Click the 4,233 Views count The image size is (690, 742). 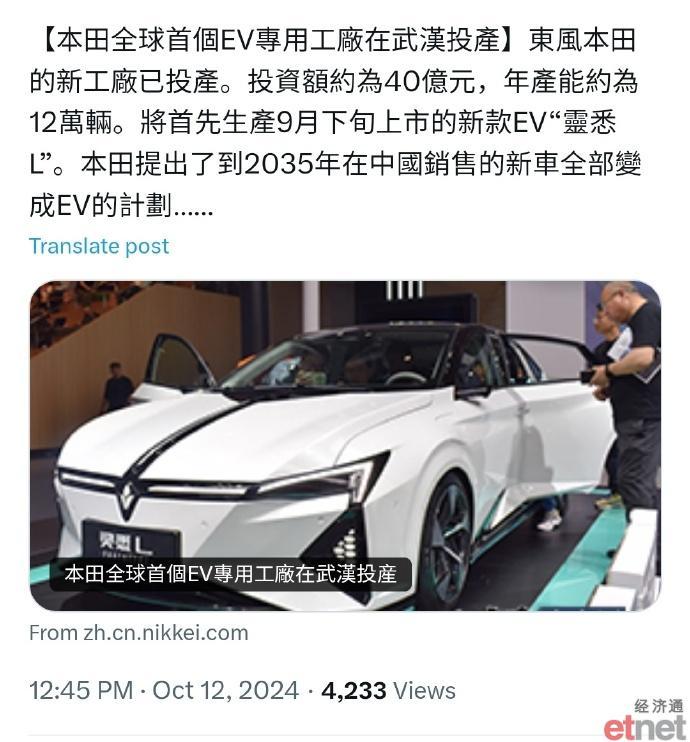point(388,690)
